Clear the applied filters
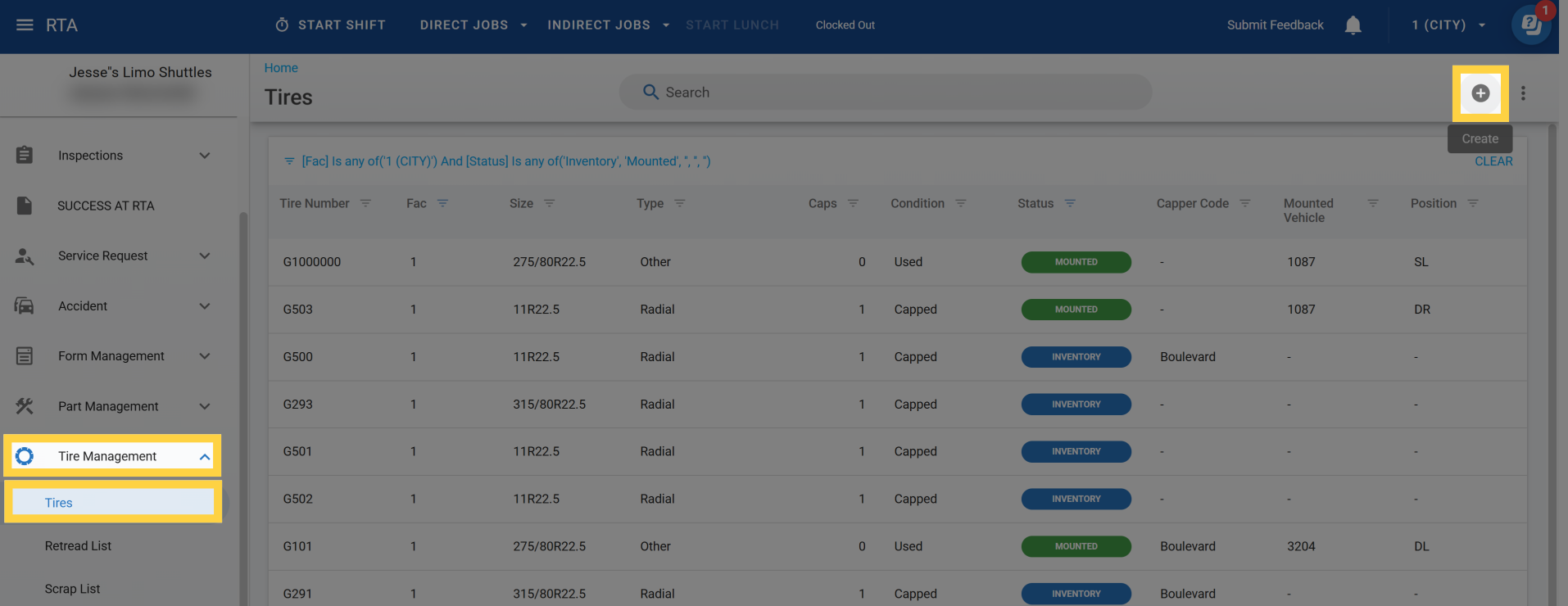 click(x=1493, y=161)
